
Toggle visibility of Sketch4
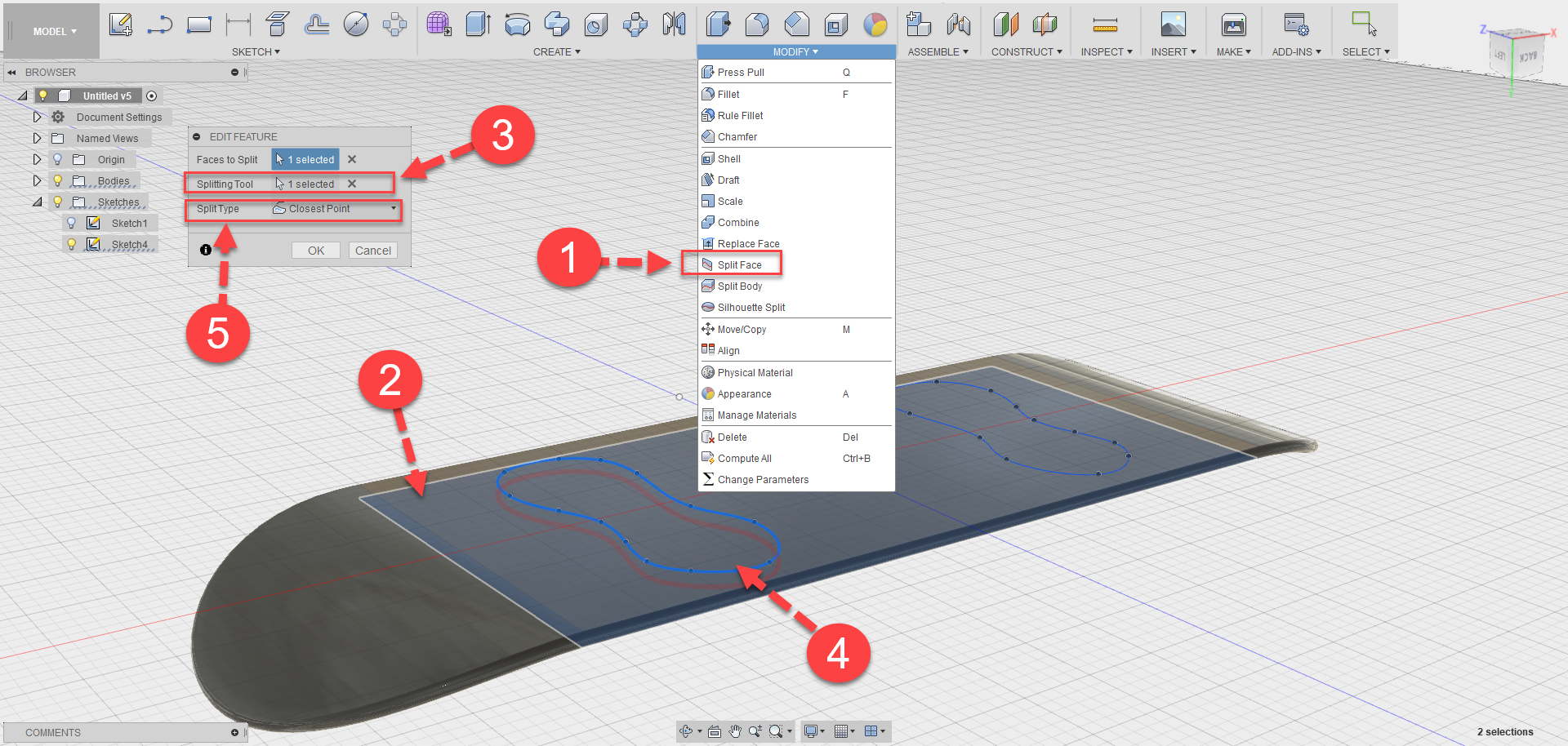tap(71, 243)
